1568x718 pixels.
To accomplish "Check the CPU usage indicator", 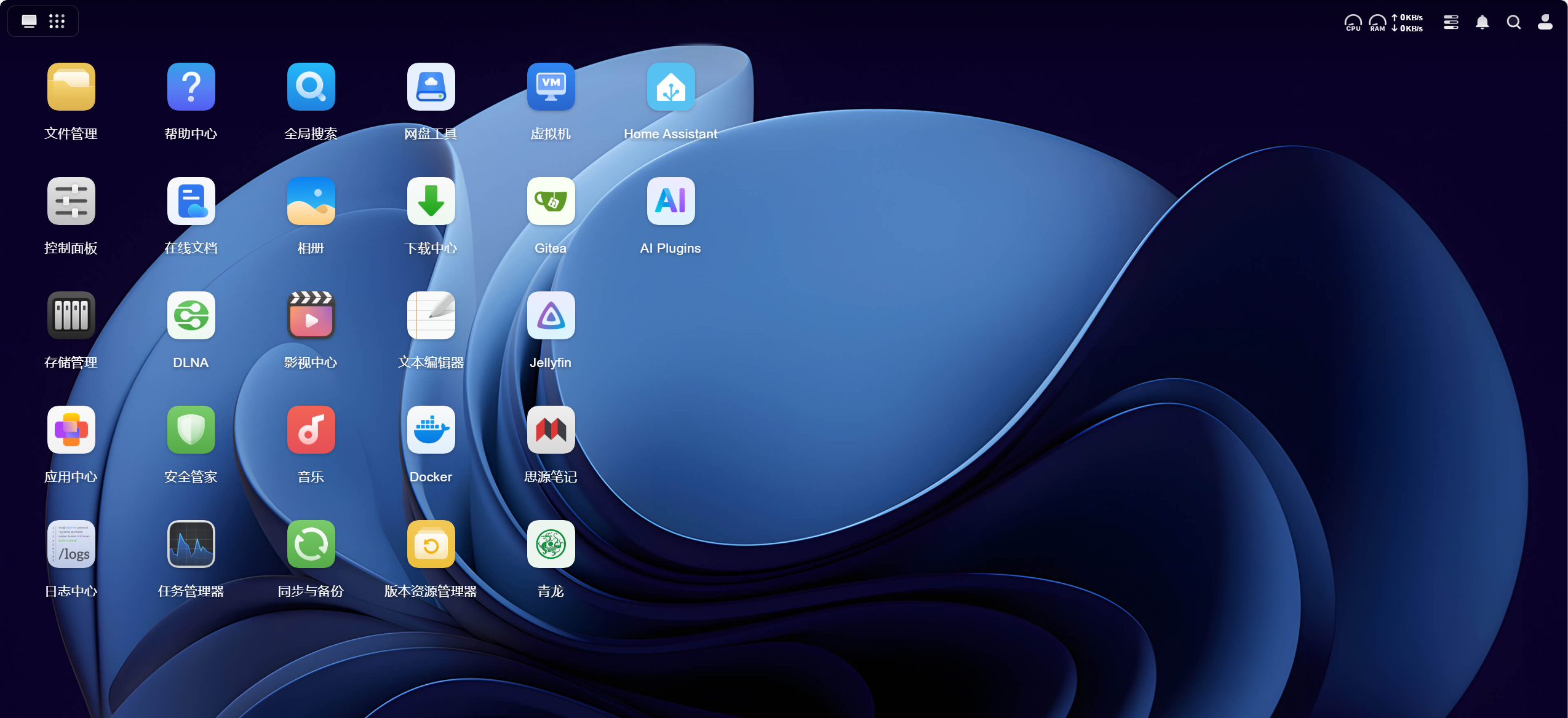I will click(1353, 23).
